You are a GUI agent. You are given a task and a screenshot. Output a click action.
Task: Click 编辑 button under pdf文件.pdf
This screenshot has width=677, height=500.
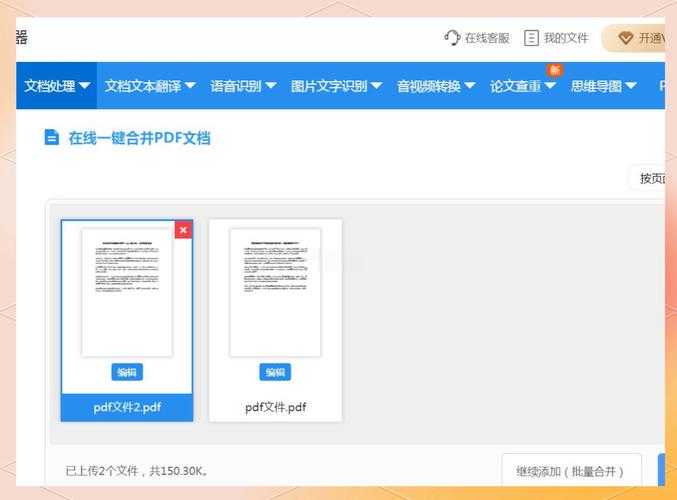275,372
